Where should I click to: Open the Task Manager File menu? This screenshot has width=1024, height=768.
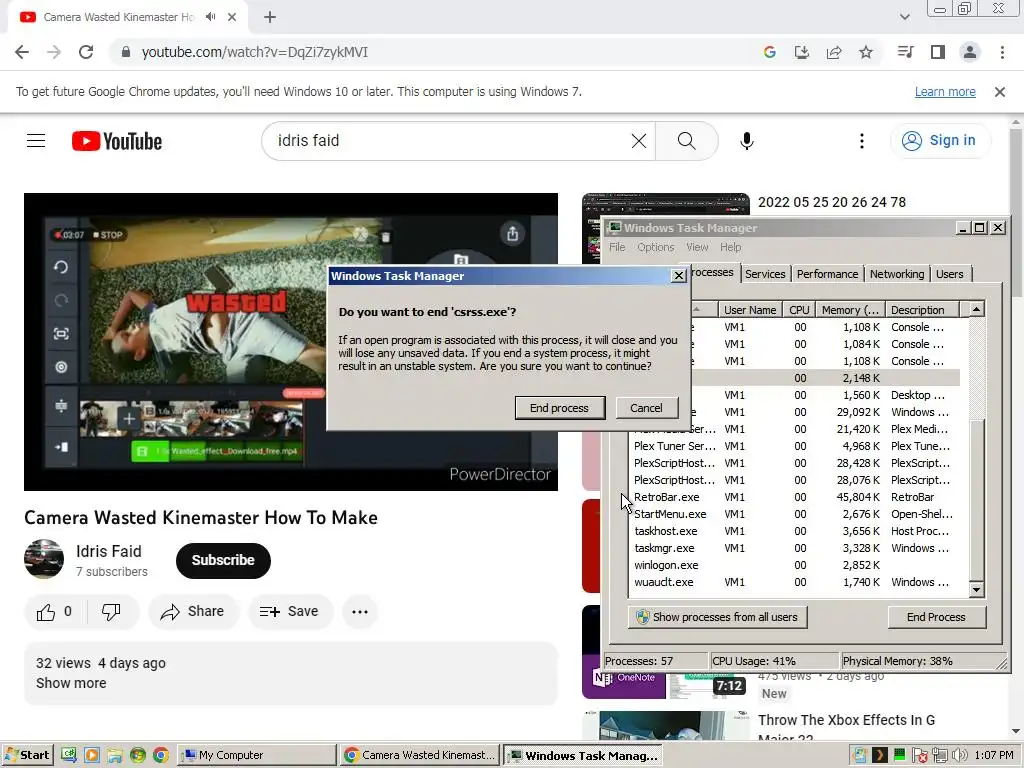[617, 247]
